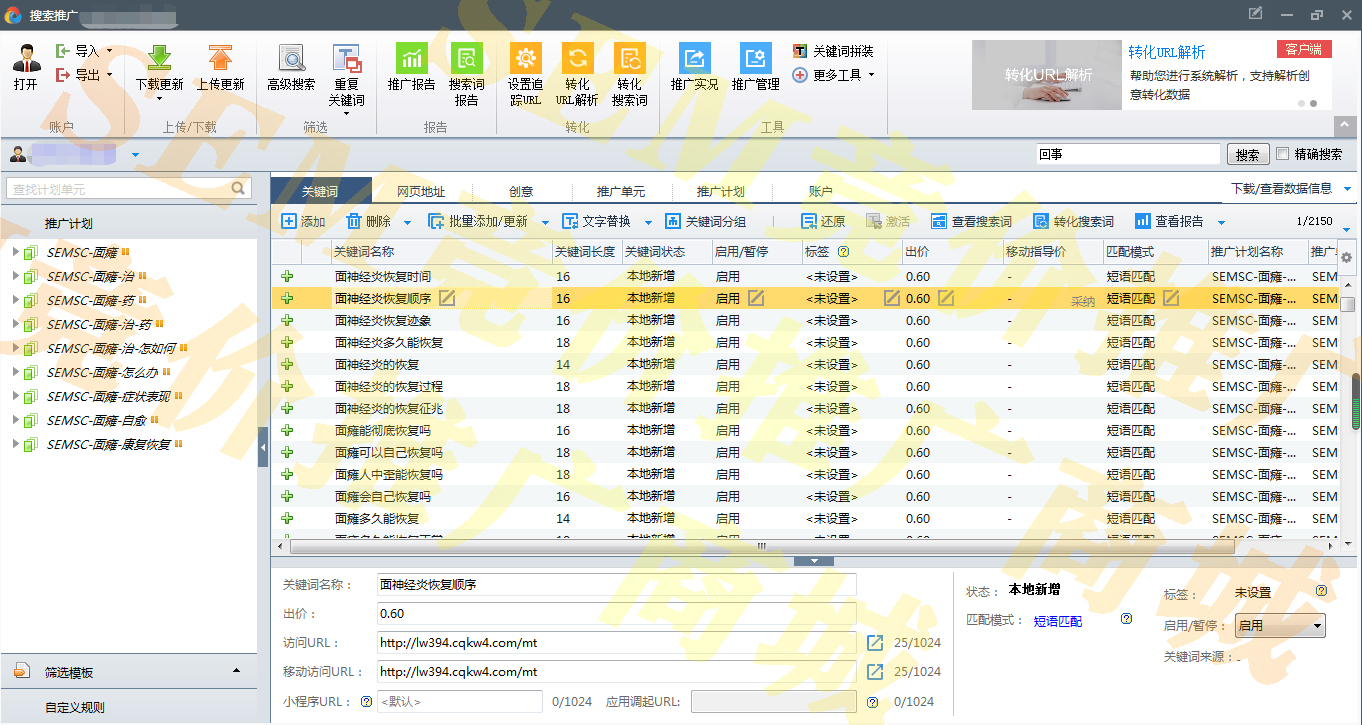
Task: Expand the 导出 dropdown arrow
Action: 109,74
